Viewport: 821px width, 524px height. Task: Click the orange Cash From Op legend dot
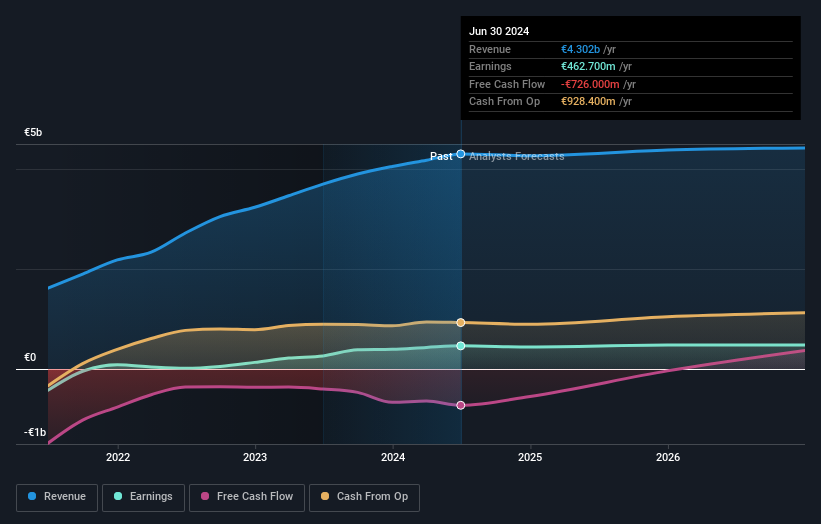pyautogui.click(x=325, y=496)
